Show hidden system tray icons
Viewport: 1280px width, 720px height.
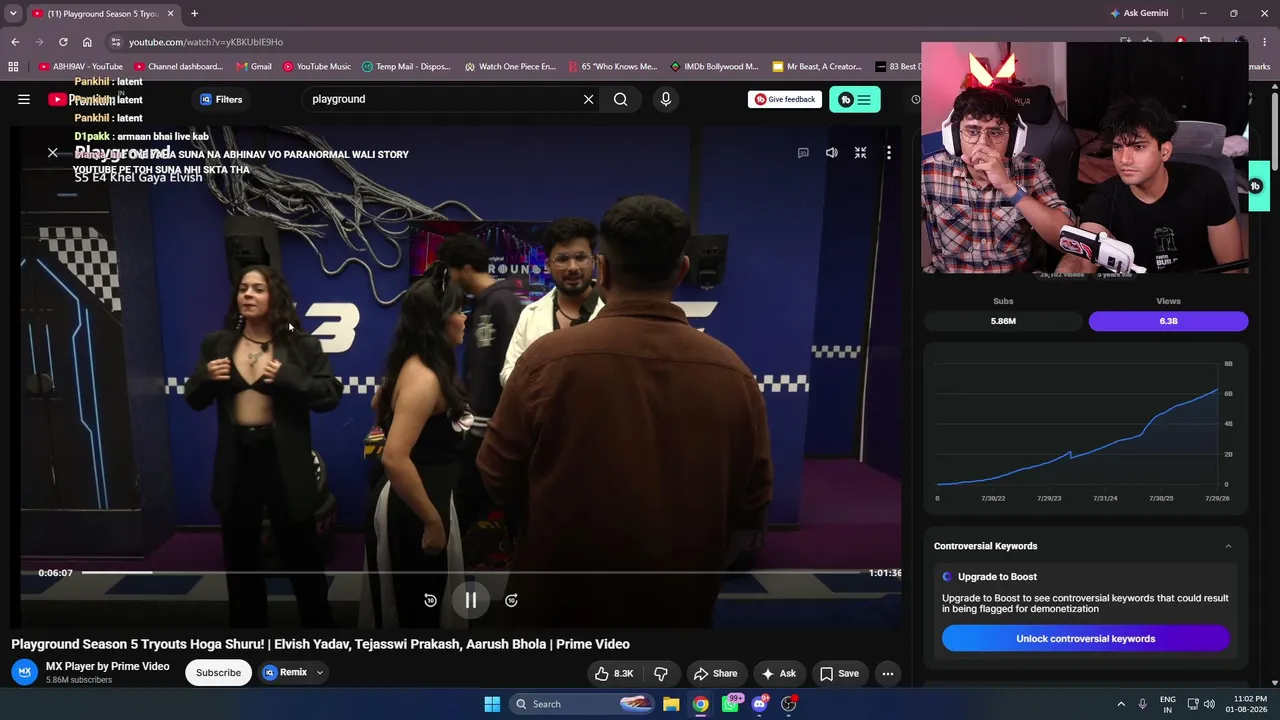pos(1121,704)
